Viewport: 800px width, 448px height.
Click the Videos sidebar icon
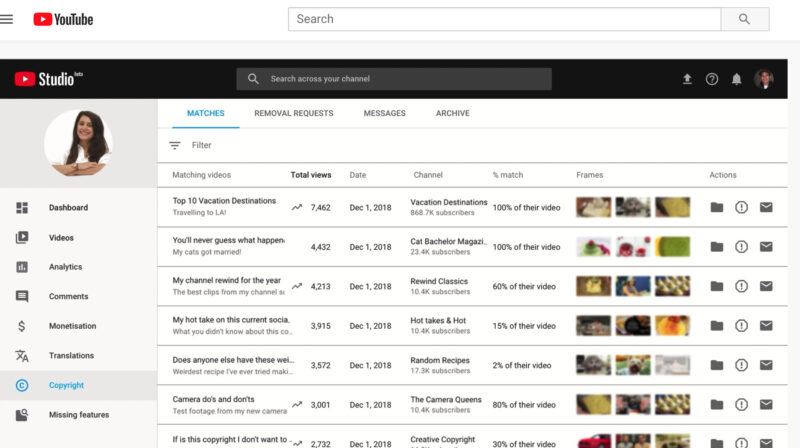[22, 237]
